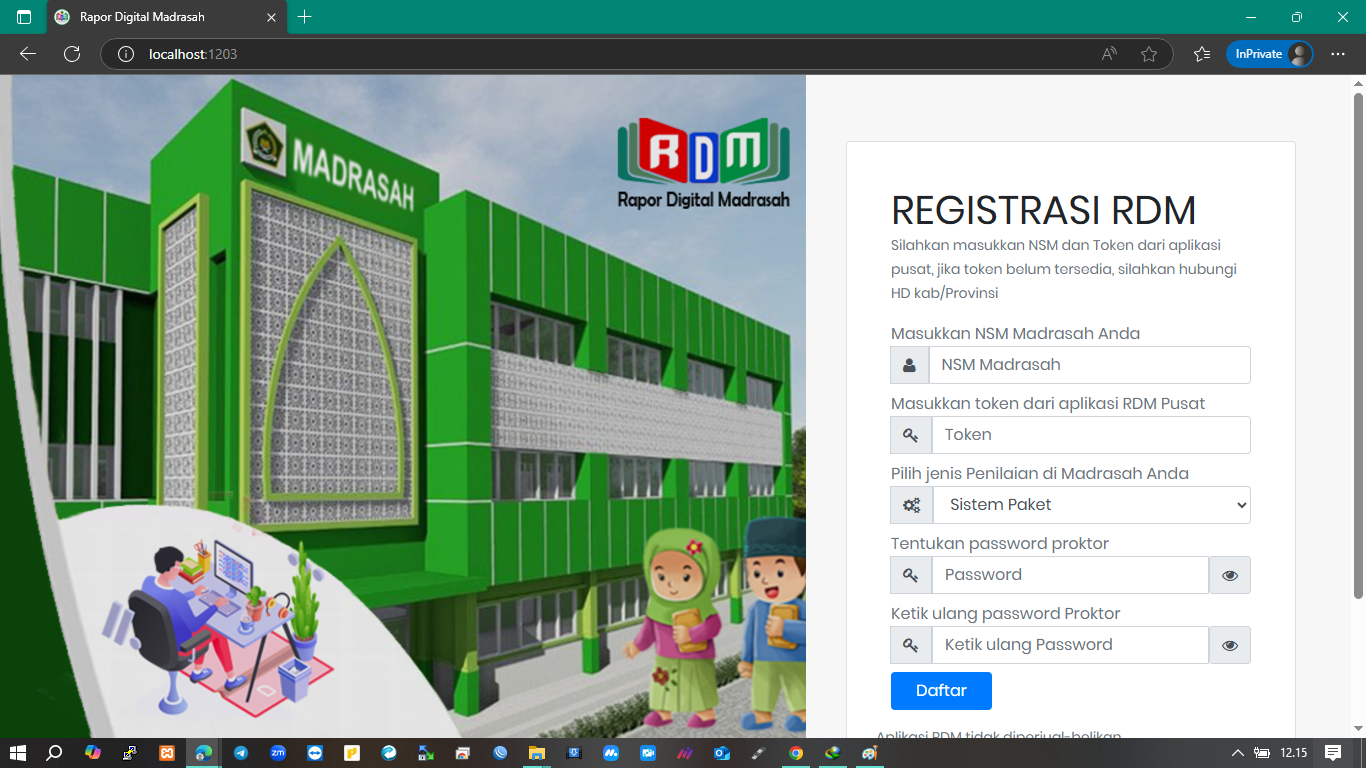Open the tab actions menu icon

24,17
